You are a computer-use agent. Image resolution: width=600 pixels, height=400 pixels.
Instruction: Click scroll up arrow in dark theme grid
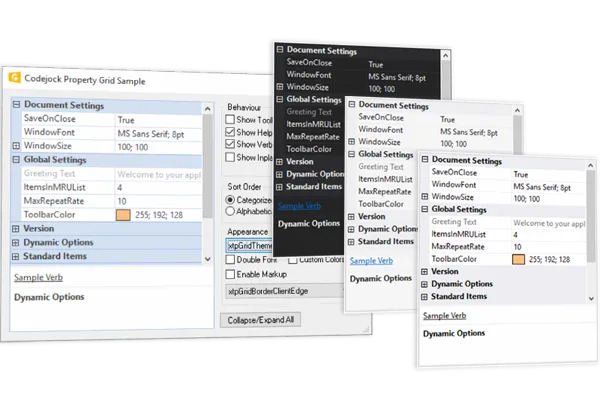coord(445,56)
